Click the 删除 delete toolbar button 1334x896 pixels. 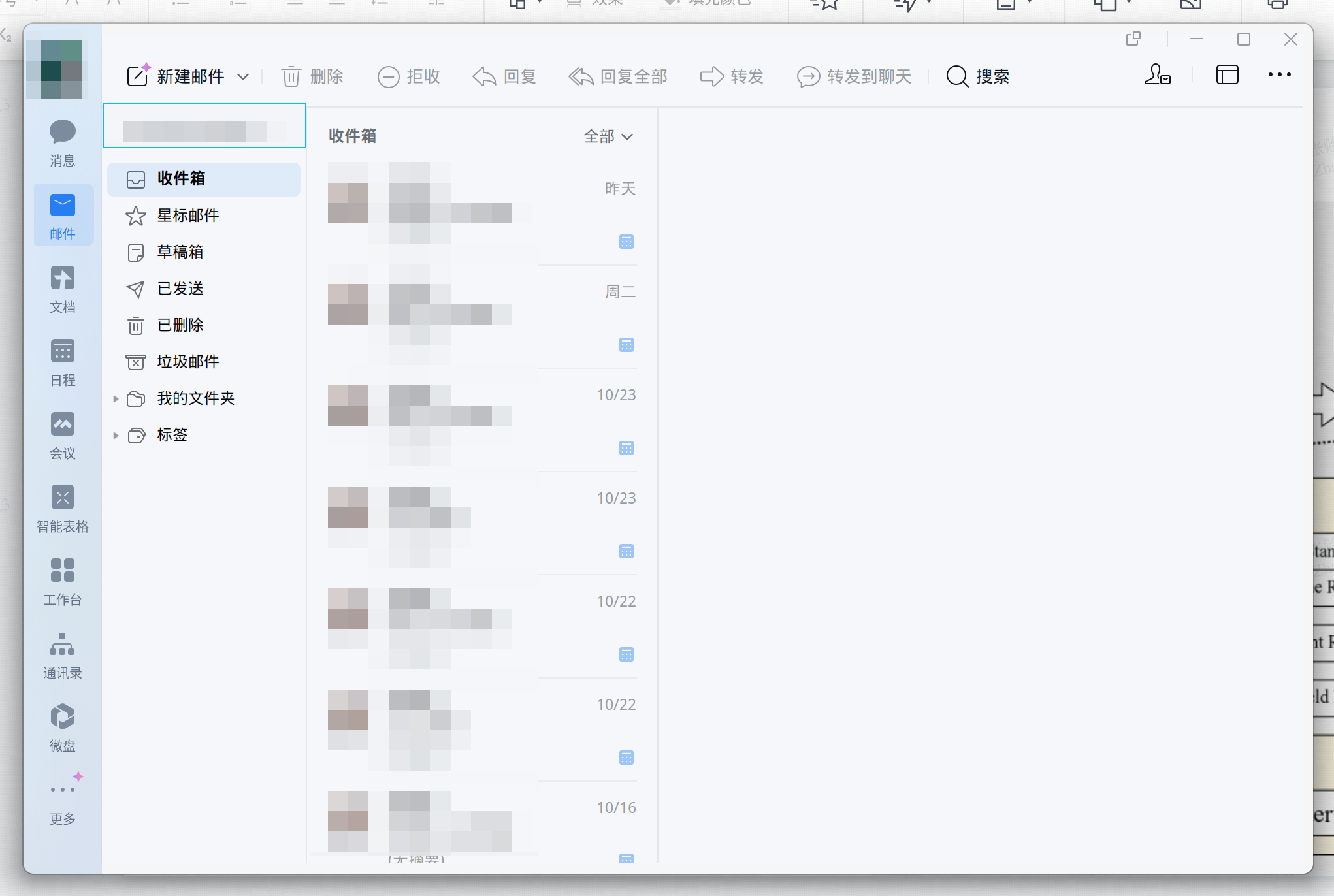[312, 76]
